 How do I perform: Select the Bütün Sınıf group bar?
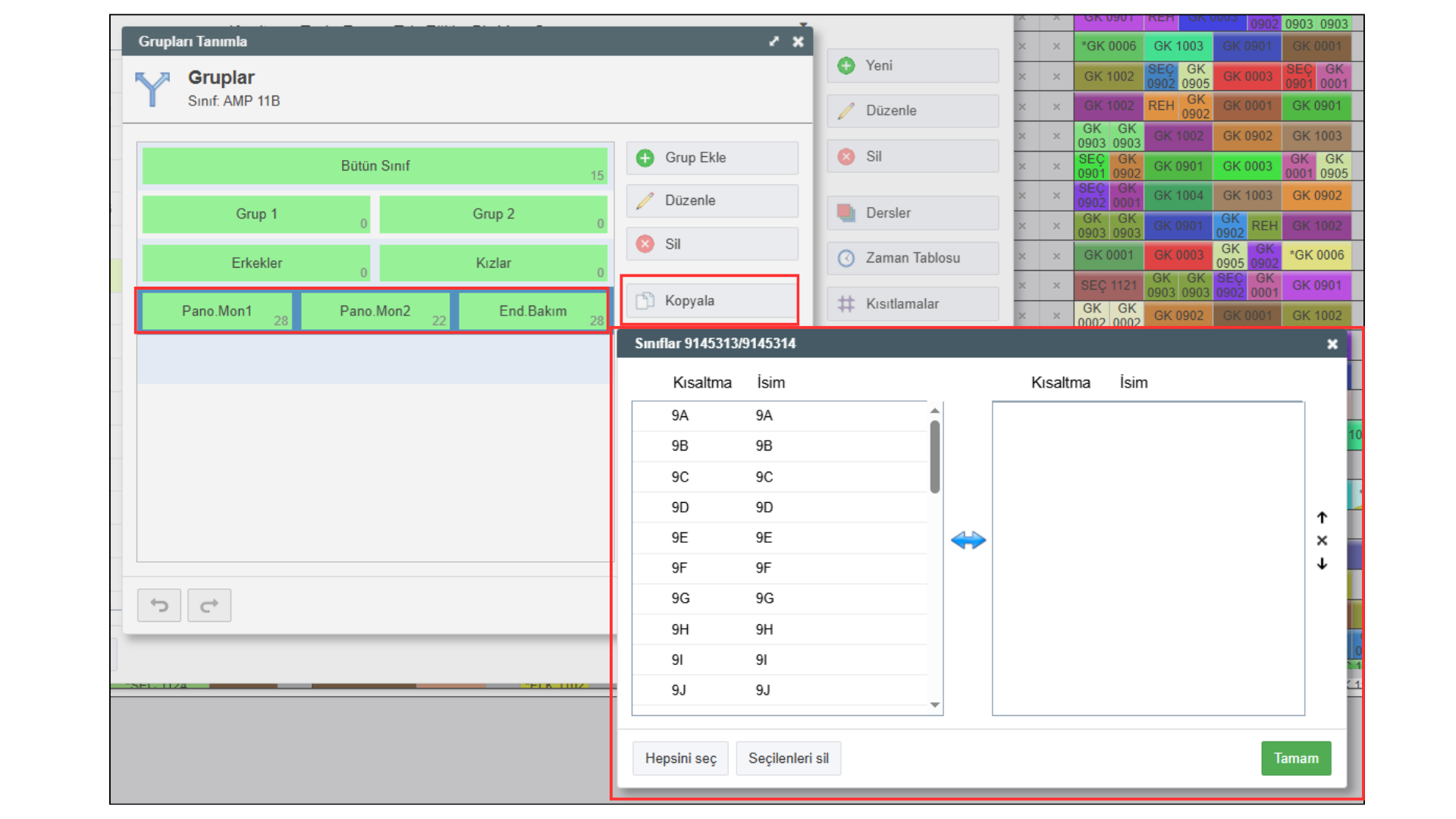tap(375, 166)
